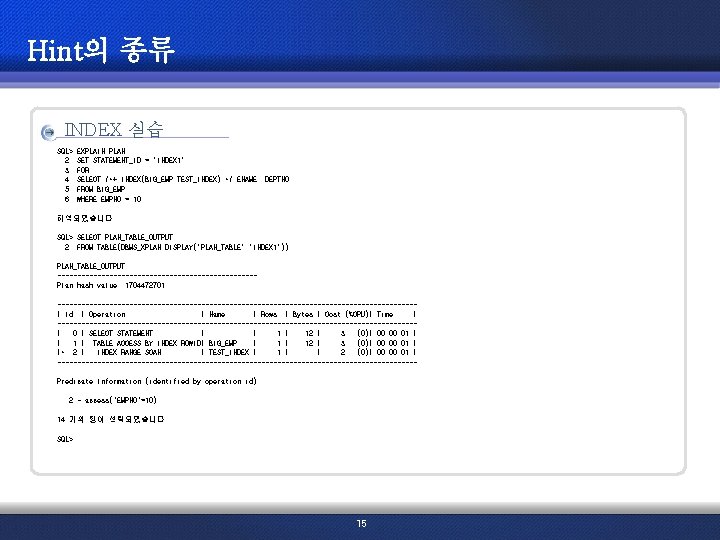Click the 'INDEX RANGE SCAN' operation row
The image size is (720, 540).
[237, 352]
